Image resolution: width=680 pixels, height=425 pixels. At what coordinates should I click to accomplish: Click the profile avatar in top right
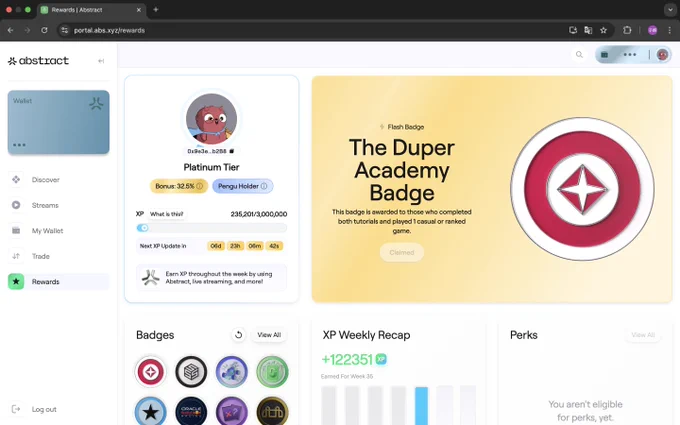(x=662, y=55)
